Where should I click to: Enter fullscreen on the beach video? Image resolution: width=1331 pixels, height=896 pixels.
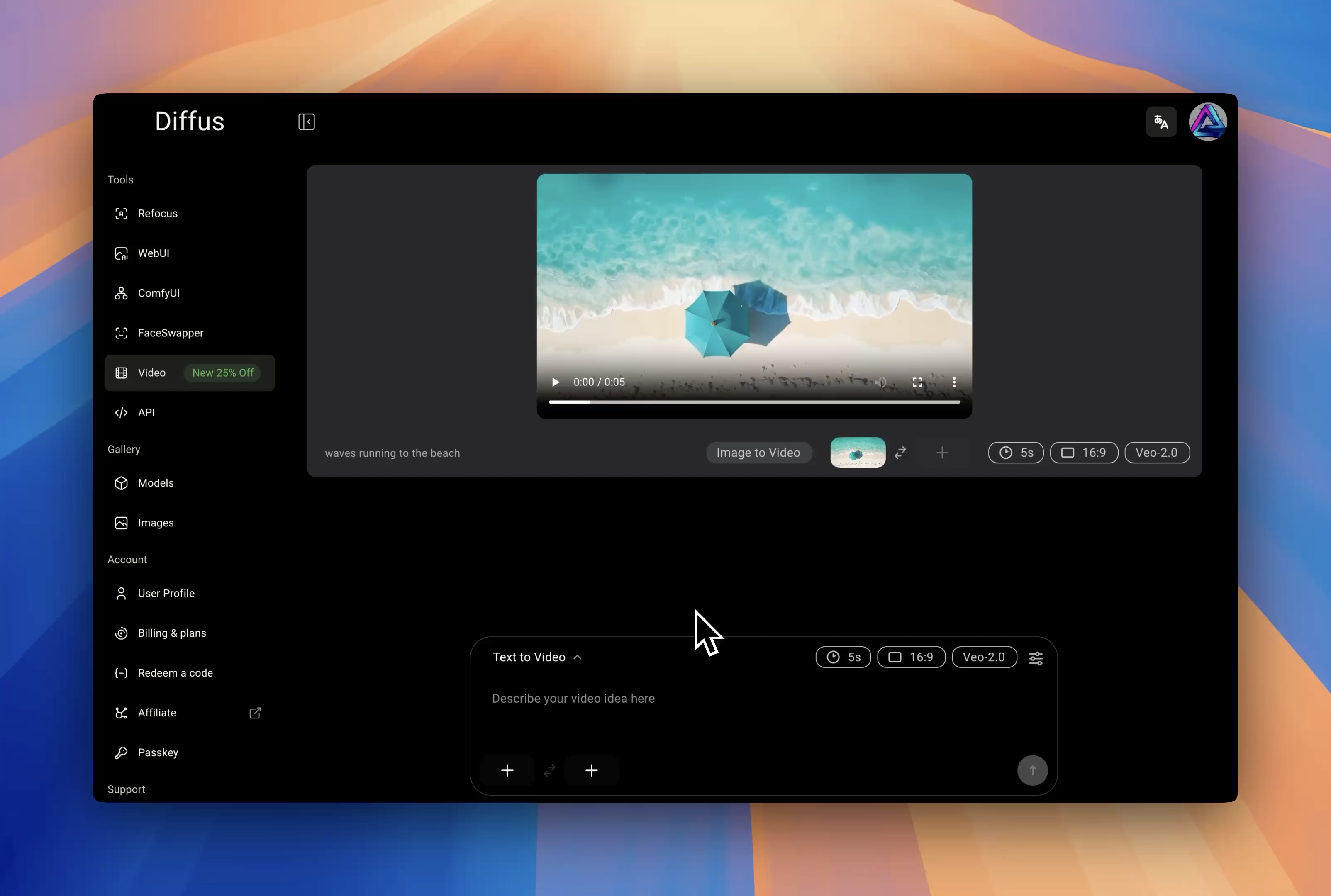pos(917,382)
